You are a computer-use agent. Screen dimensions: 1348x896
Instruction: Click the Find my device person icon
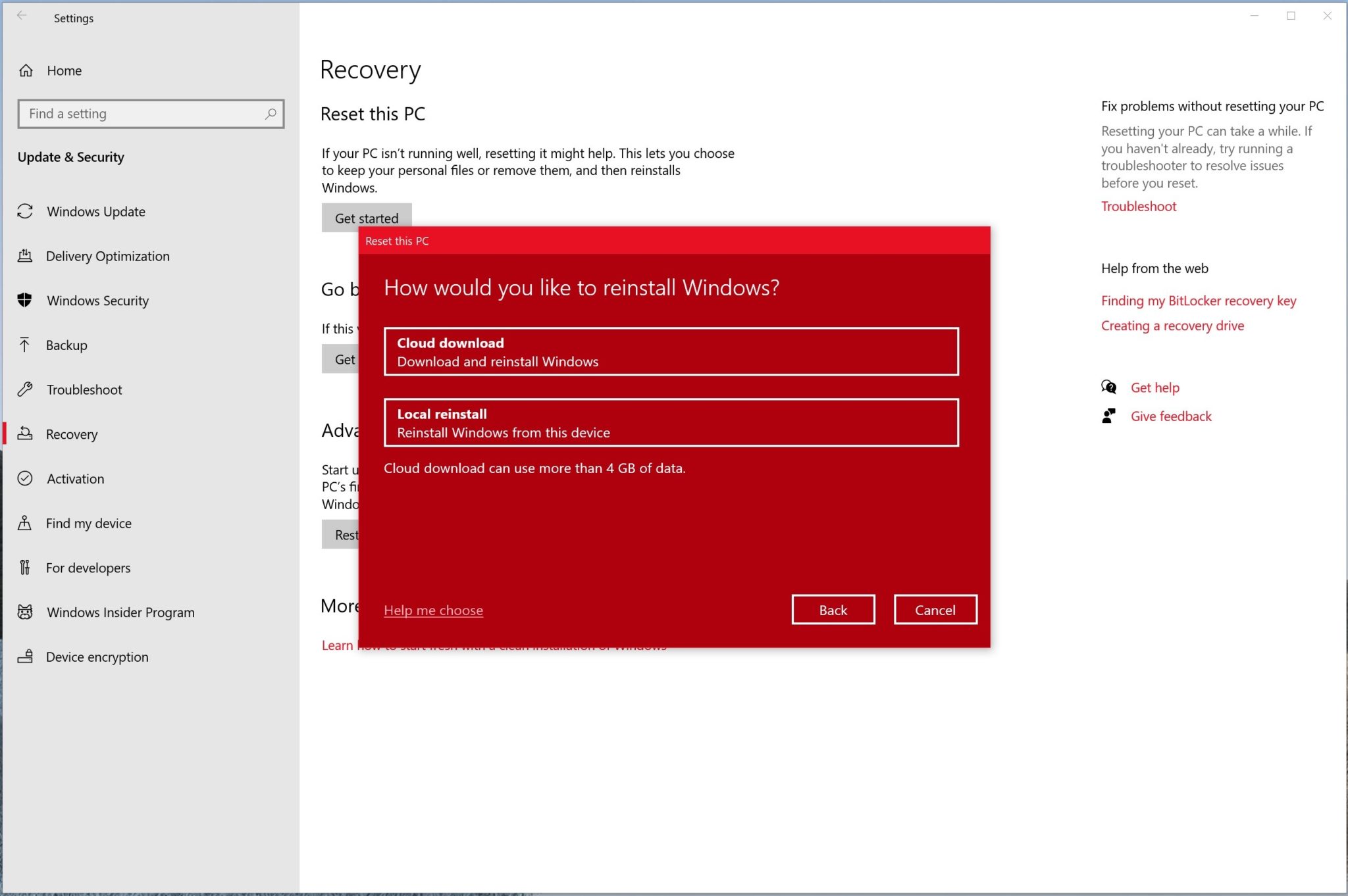25,523
